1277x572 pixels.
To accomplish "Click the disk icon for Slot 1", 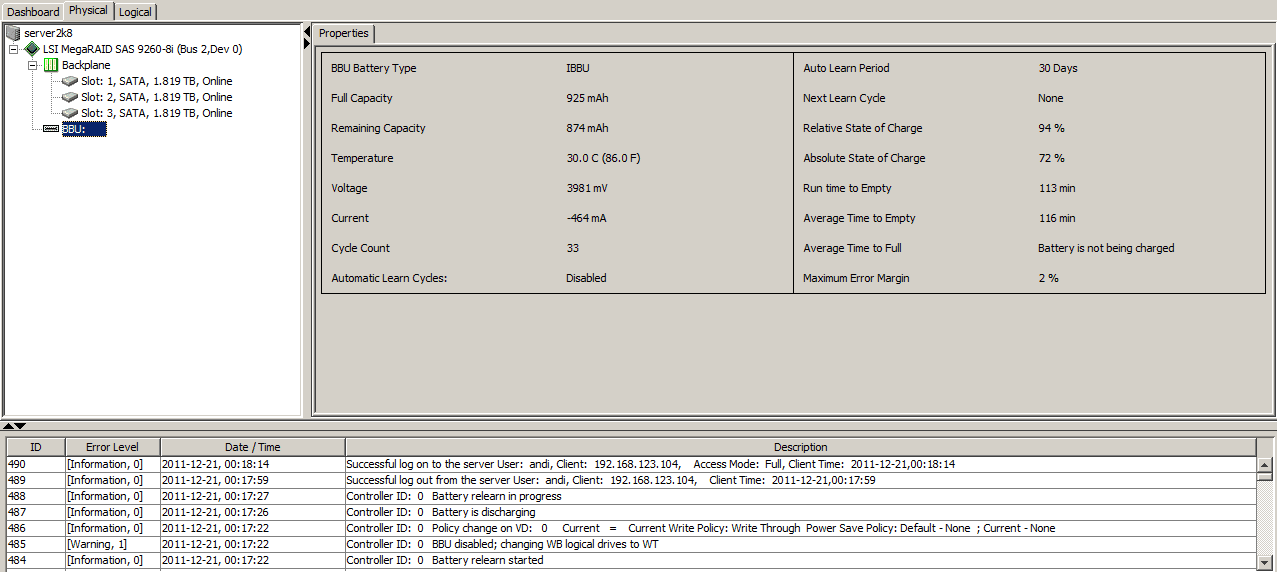I will point(70,81).
